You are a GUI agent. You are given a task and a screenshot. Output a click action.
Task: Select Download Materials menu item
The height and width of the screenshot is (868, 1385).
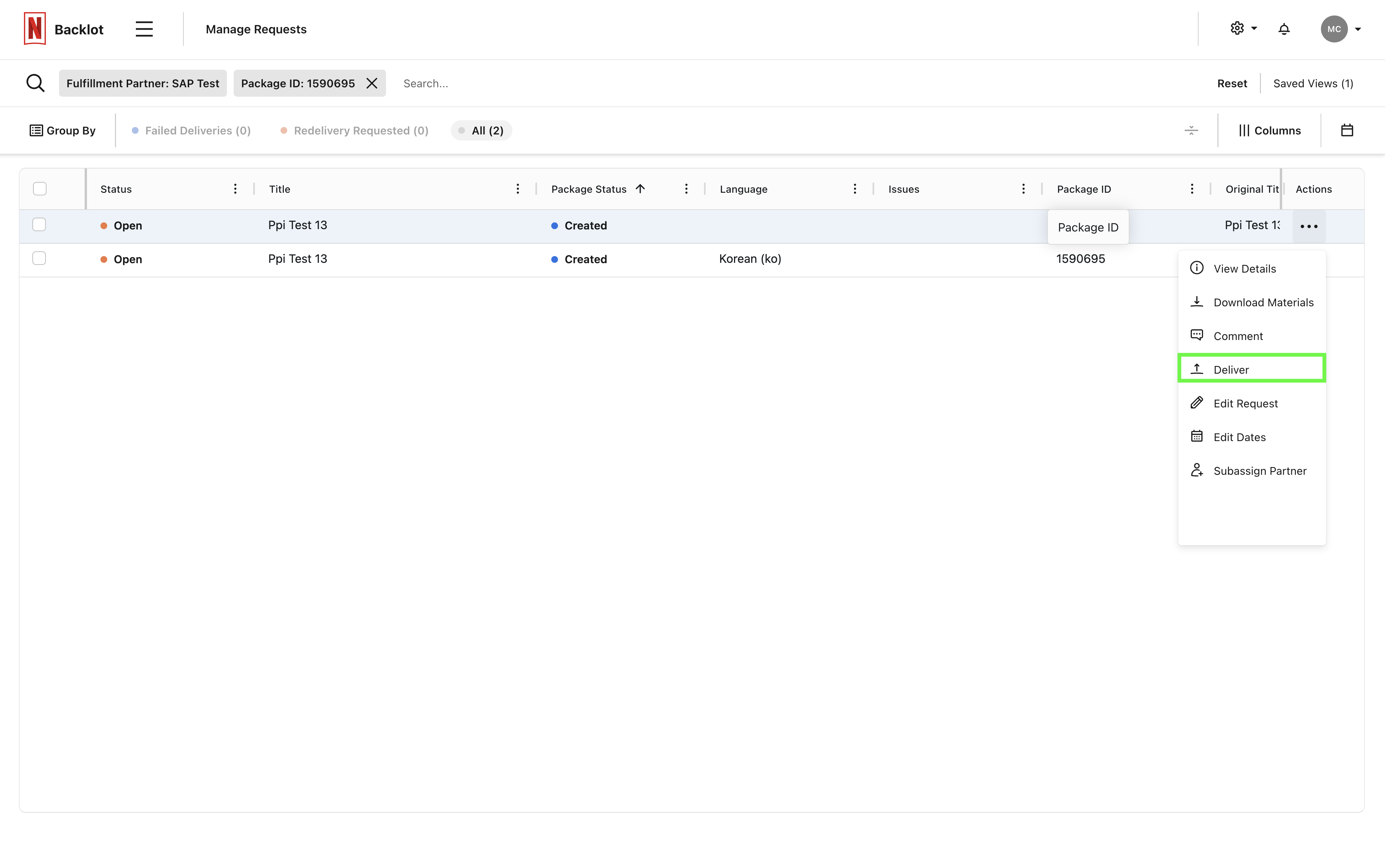[1263, 302]
